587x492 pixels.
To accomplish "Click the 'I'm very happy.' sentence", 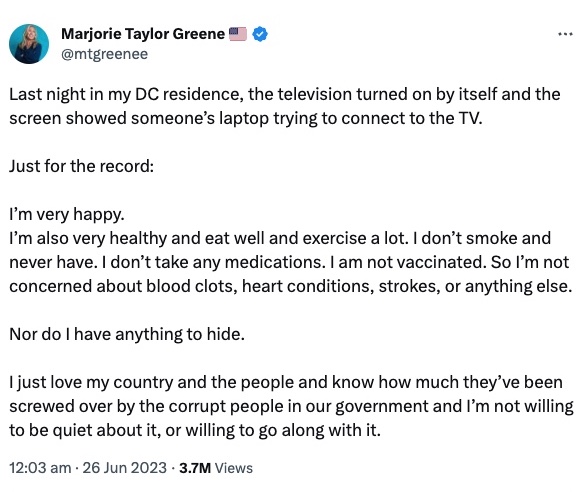I will (x=67, y=214).
